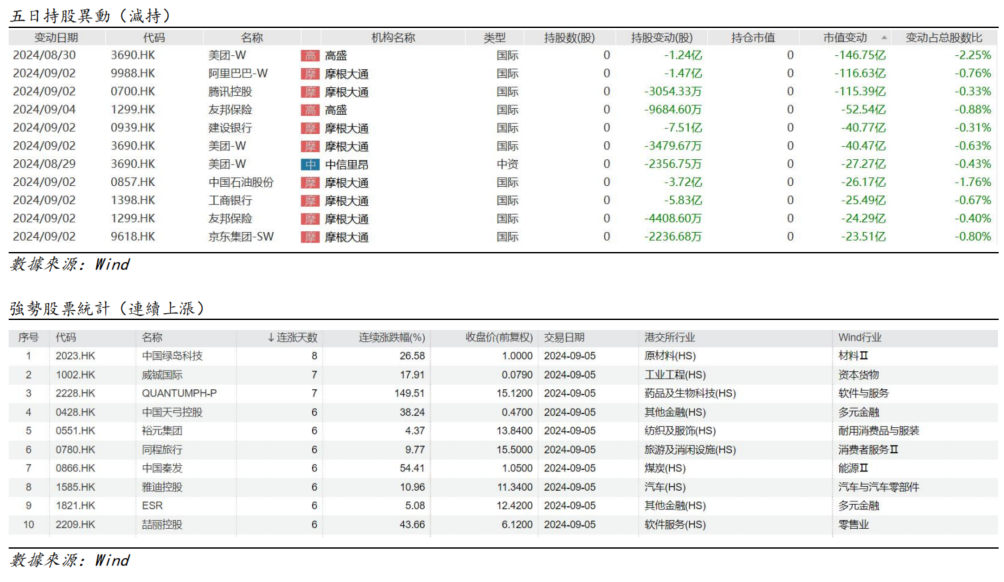Click the red institution badge in the 建设银行 row
This screenshot has height=582, width=1004.
click(x=310, y=128)
